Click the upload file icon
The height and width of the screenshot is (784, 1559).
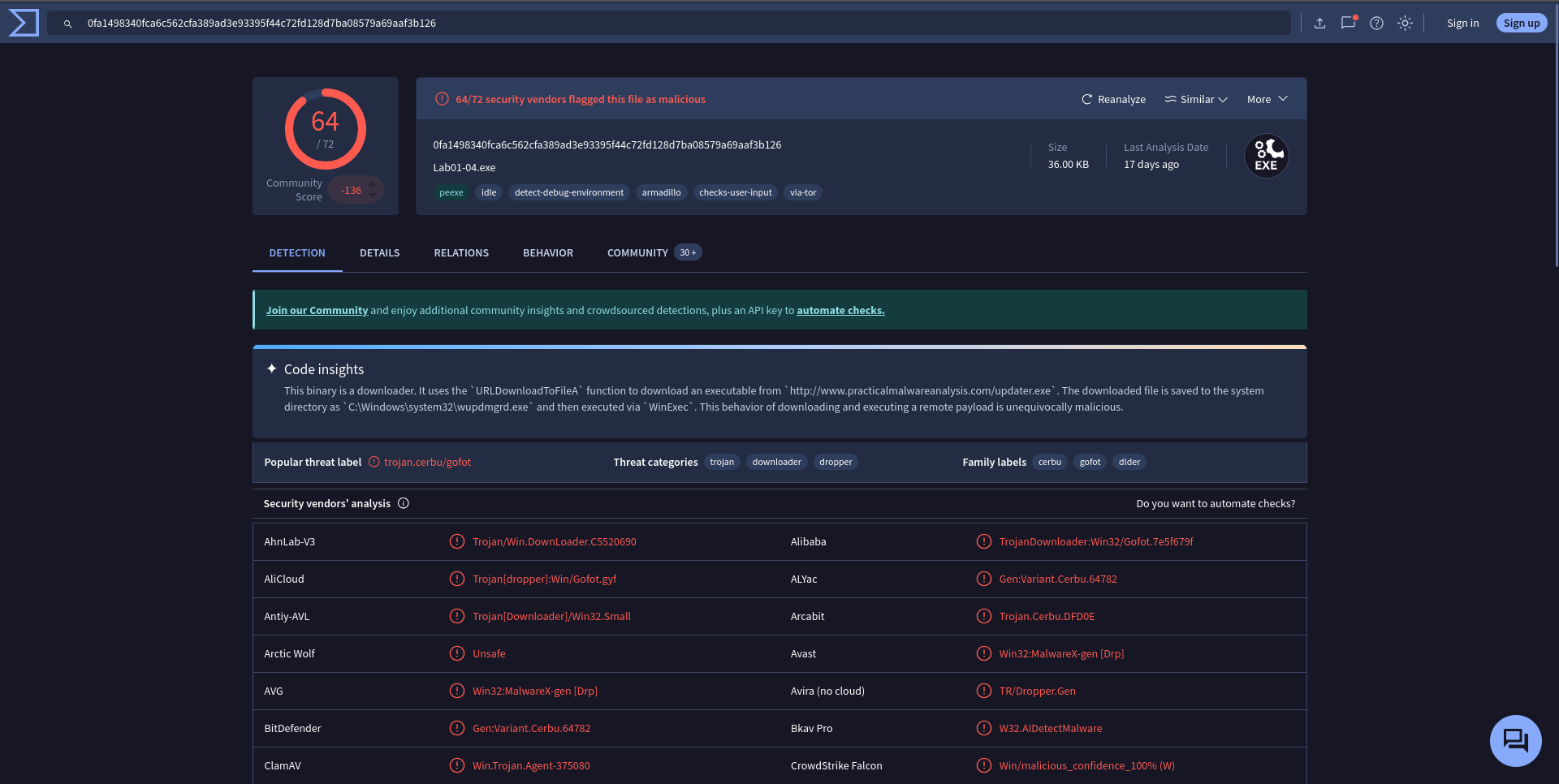pyautogui.click(x=1319, y=24)
